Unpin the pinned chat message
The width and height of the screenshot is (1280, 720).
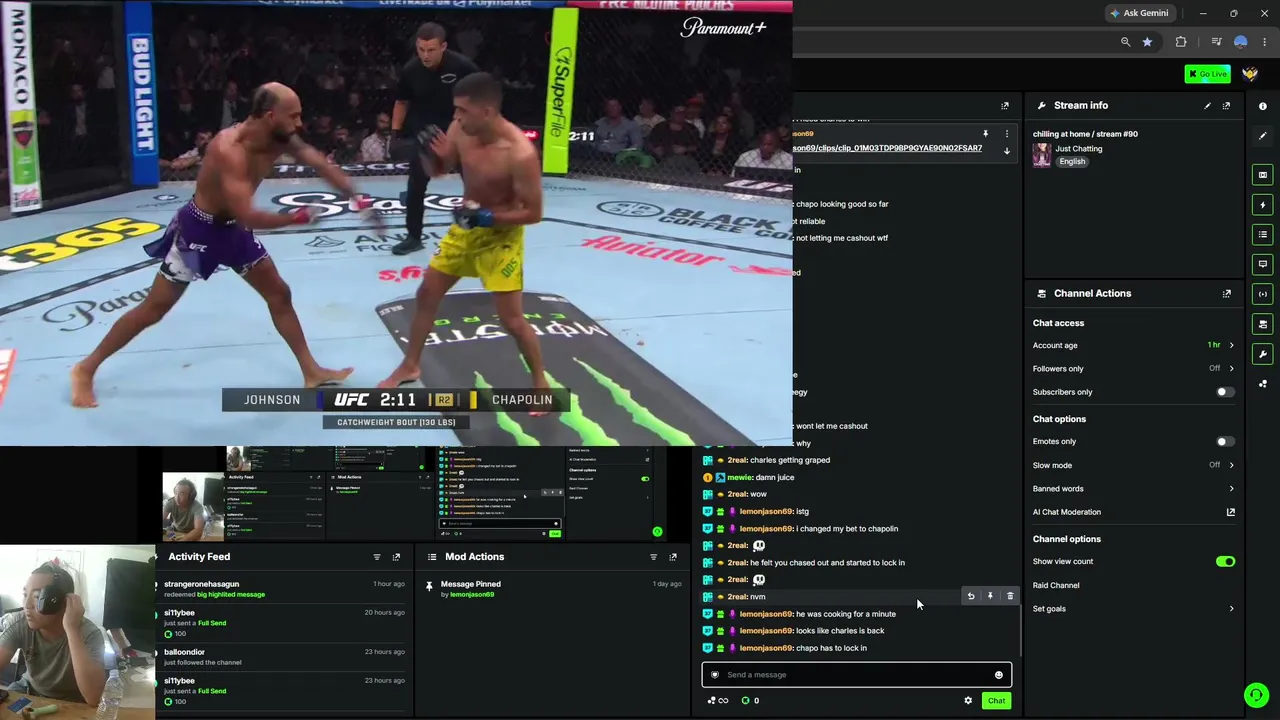(985, 134)
